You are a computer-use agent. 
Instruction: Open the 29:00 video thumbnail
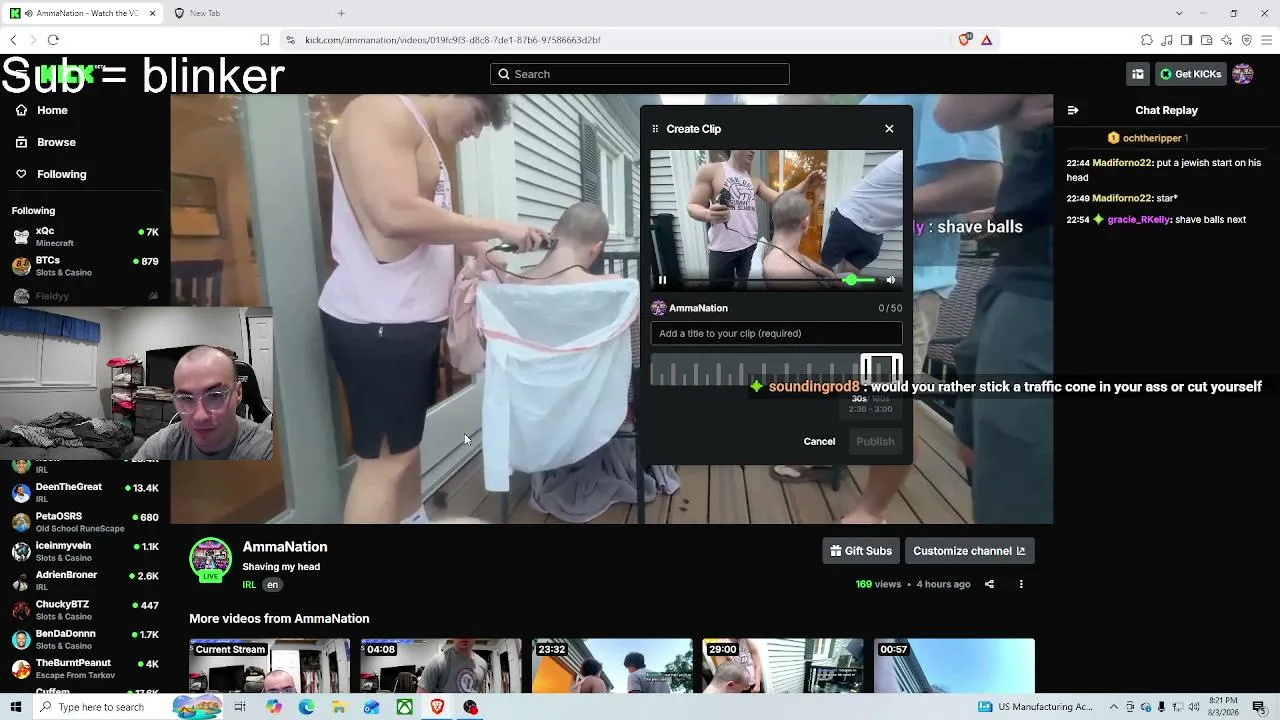[x=783, y=666]
